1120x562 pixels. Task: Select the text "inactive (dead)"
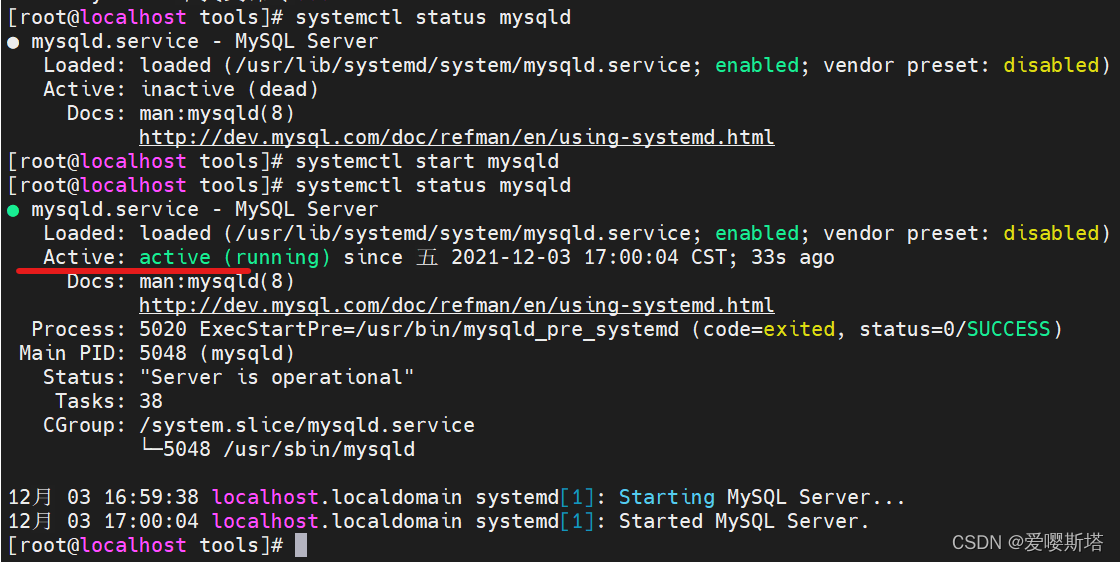click(x=229, y=89)
